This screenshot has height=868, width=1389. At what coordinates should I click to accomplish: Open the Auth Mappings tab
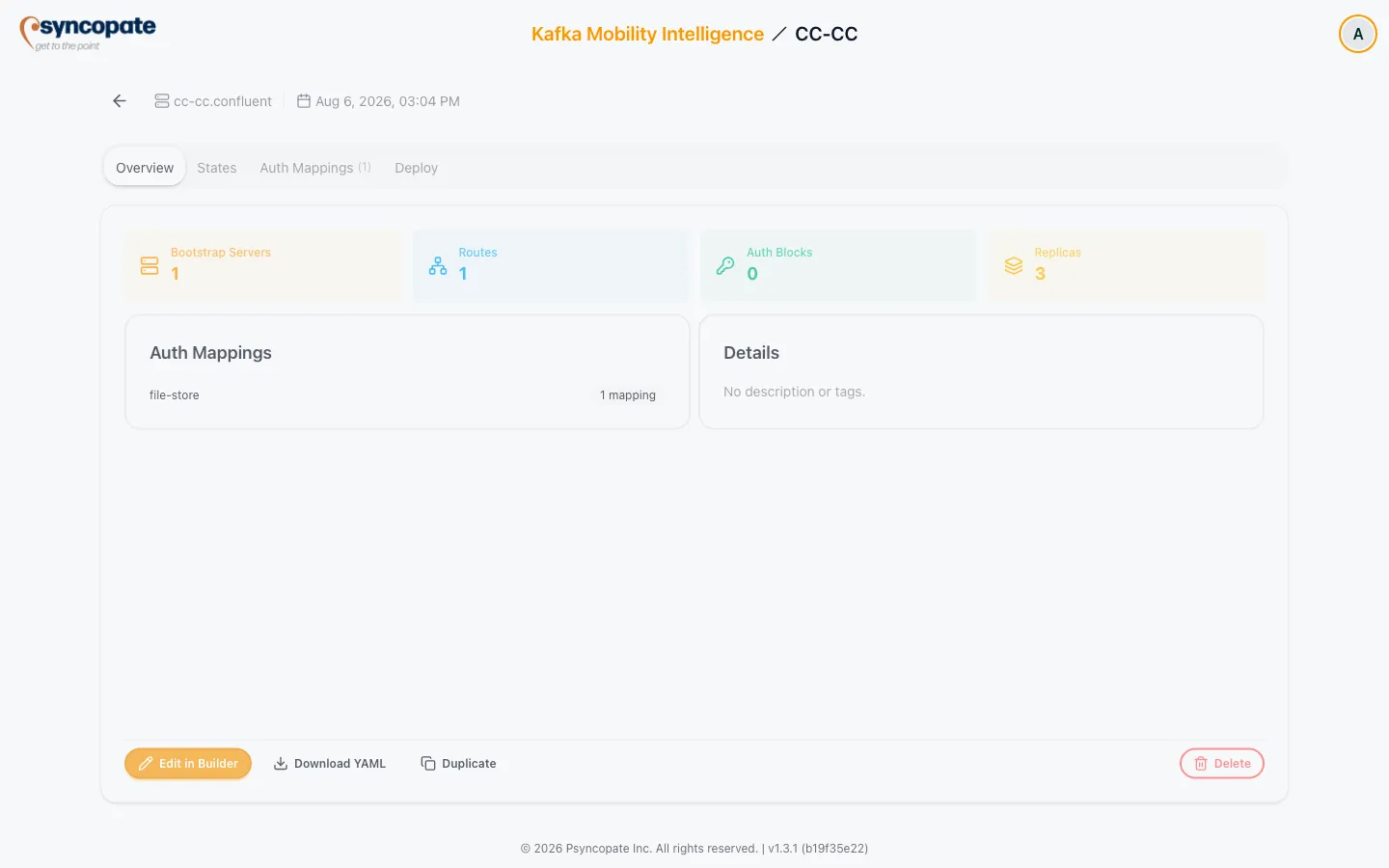(x=315, y=168)
